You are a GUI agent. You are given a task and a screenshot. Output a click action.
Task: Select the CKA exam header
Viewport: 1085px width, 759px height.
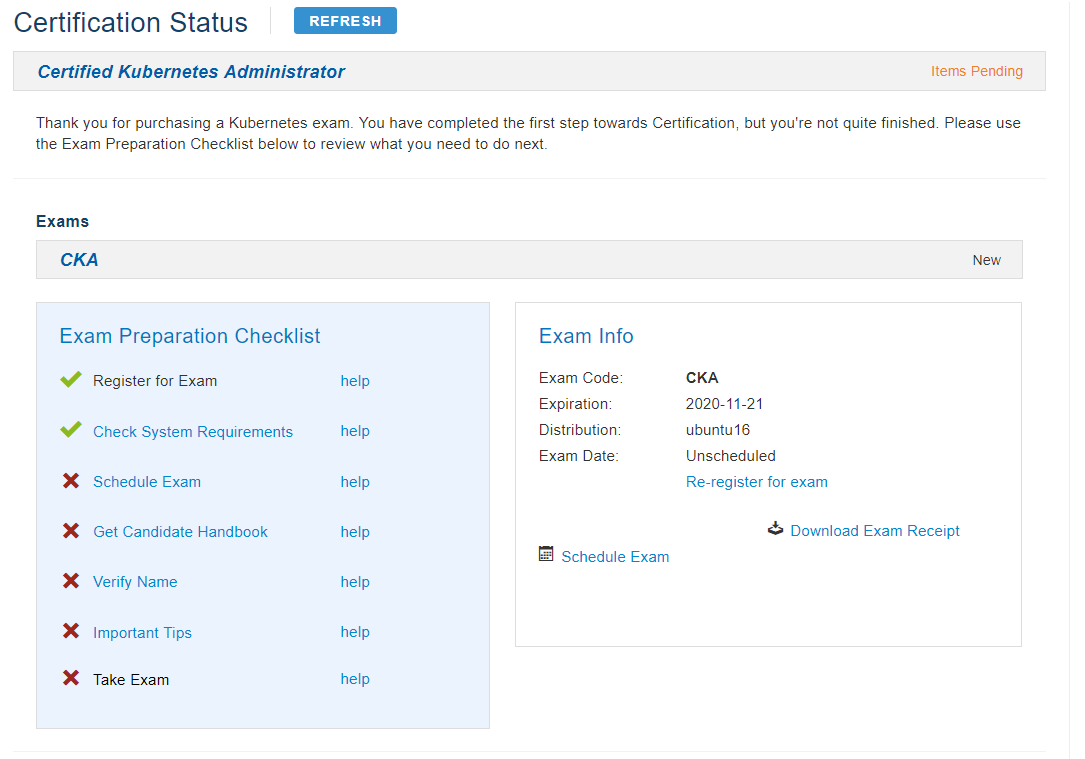click(79, 259)
